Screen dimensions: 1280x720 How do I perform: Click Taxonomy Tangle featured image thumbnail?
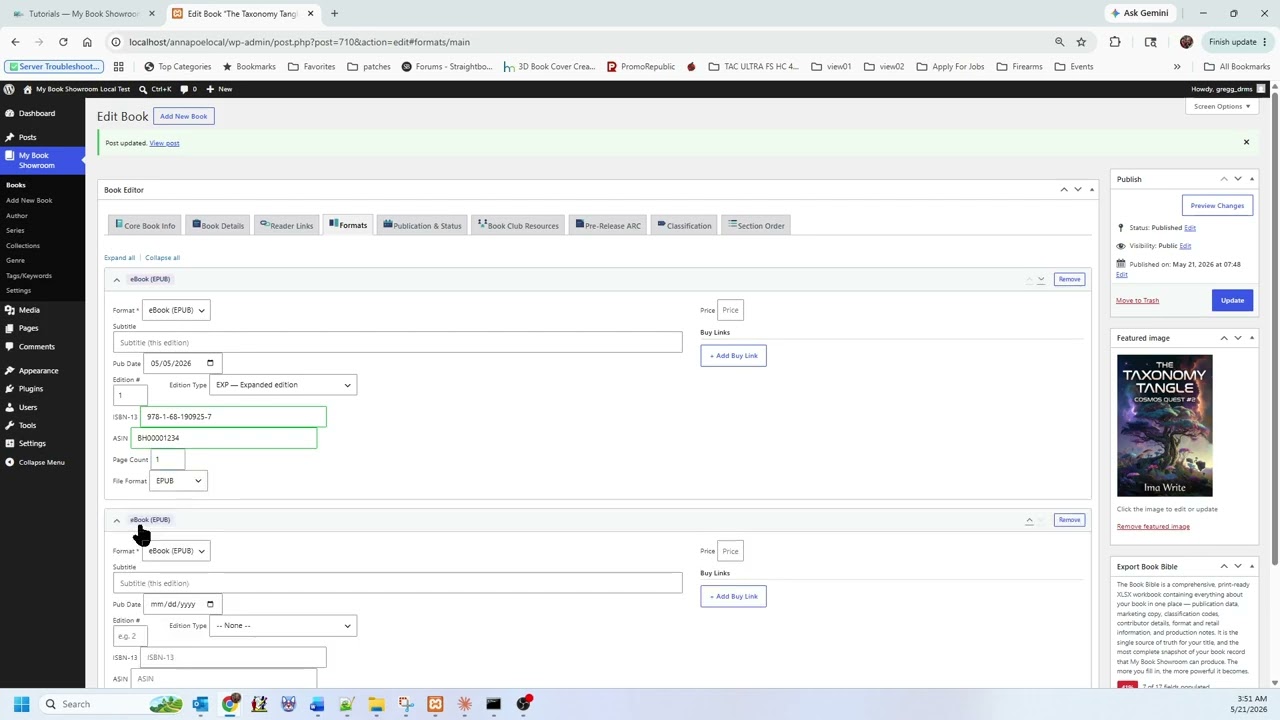point(1164,426)
